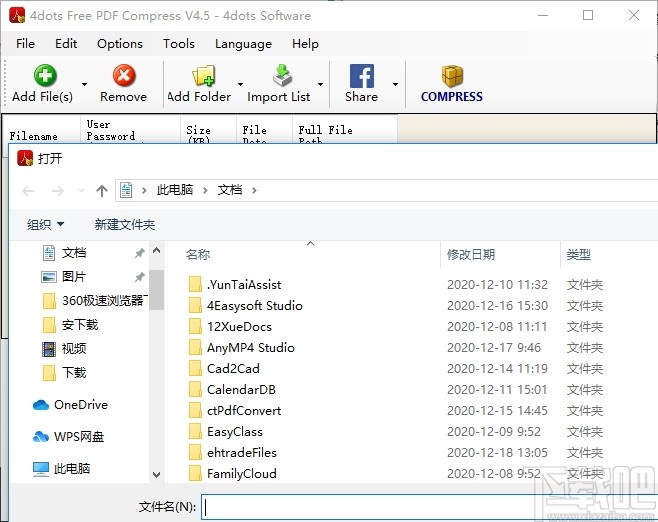The image size is (658, 522).
Task: Click the ctPdfConvert folder icon
Action: tap(195, 410)
